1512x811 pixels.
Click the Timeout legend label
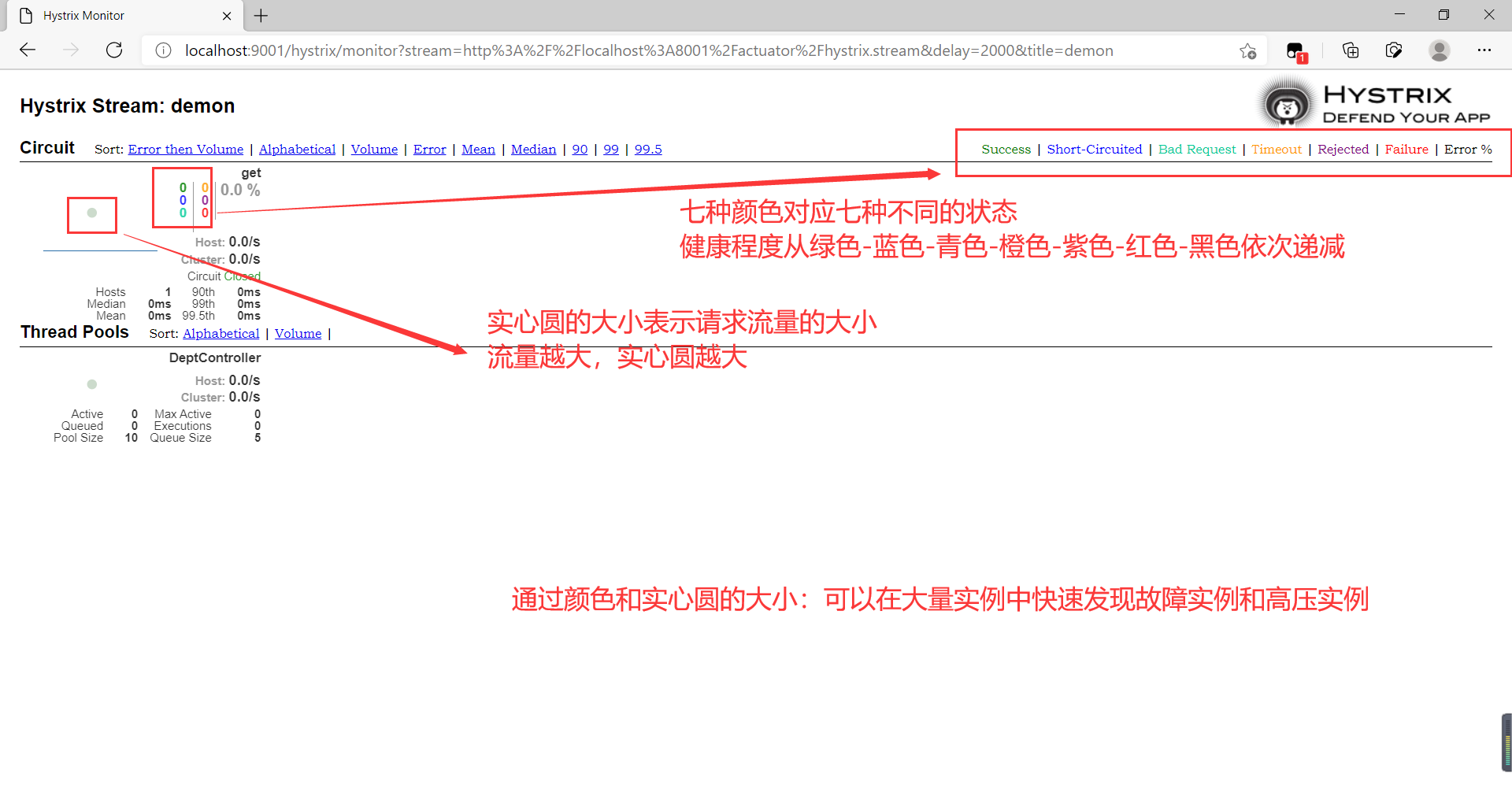1277,150
